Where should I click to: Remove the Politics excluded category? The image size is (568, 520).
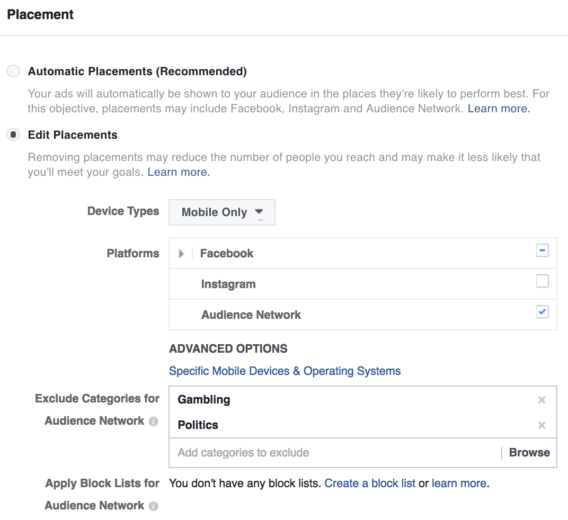tap(542, 425)
